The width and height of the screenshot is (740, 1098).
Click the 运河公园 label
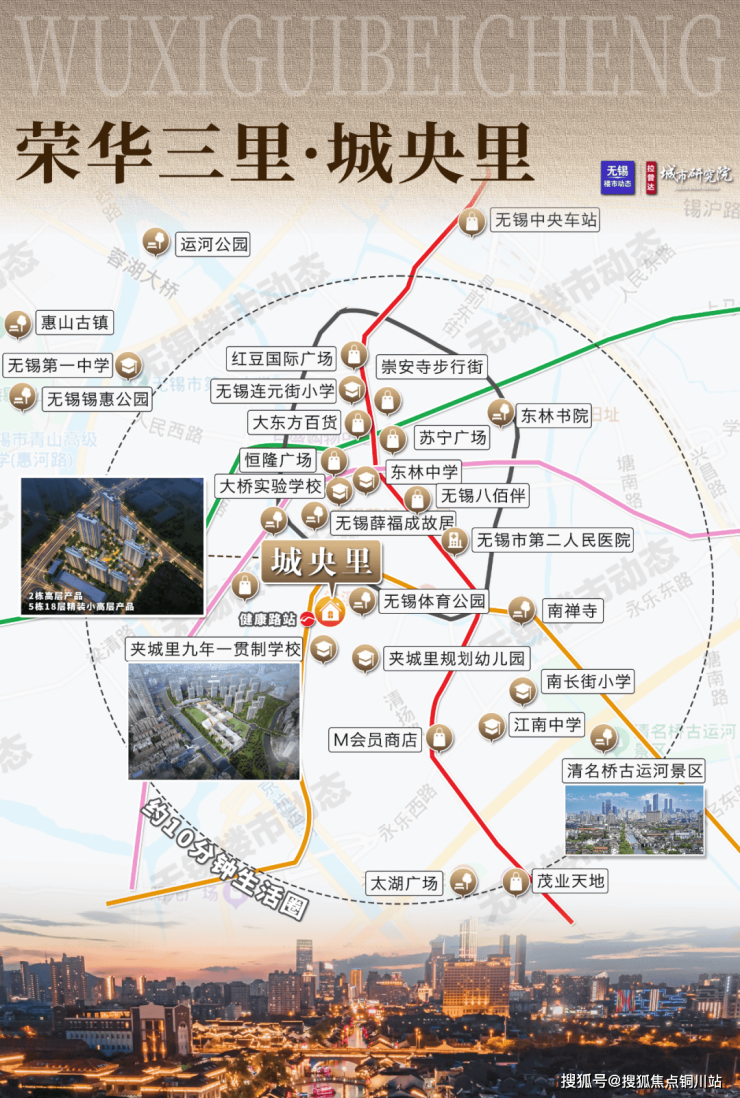pos(214,244)
